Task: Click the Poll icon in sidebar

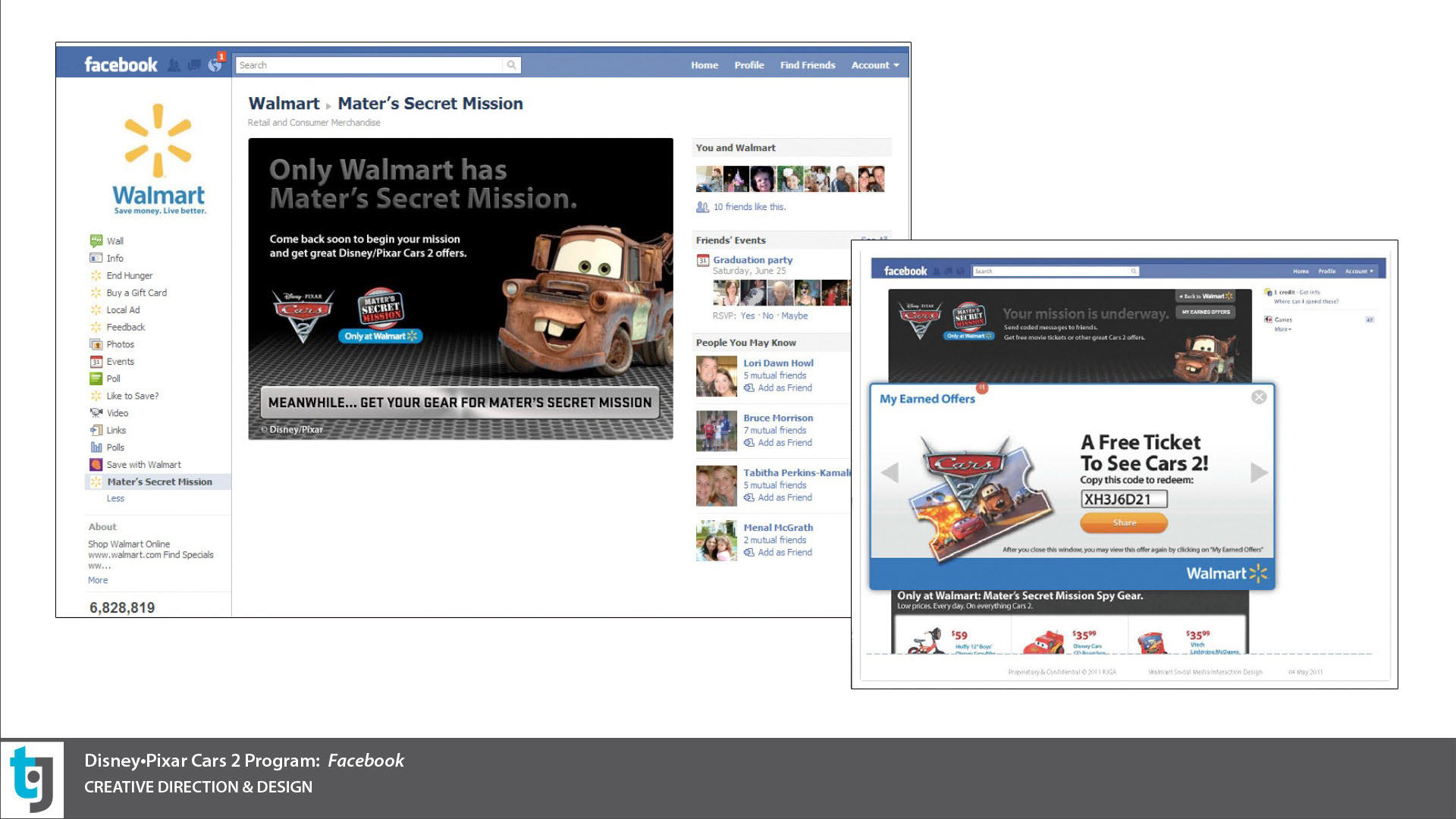Action: click(96, 379)
